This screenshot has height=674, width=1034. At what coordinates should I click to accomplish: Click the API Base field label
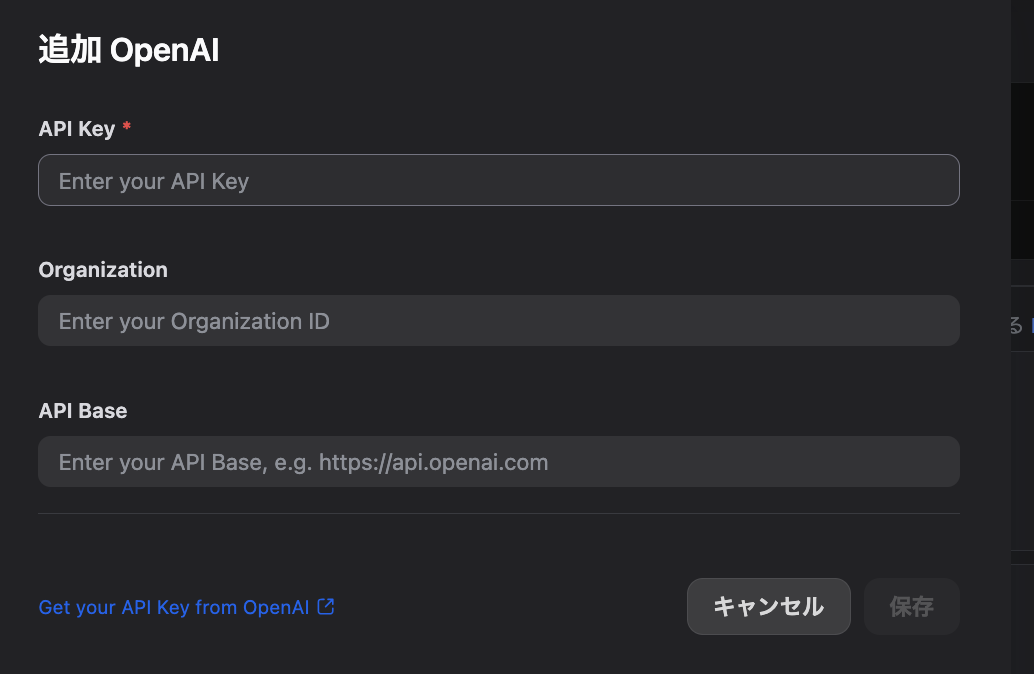coord(83,410)
